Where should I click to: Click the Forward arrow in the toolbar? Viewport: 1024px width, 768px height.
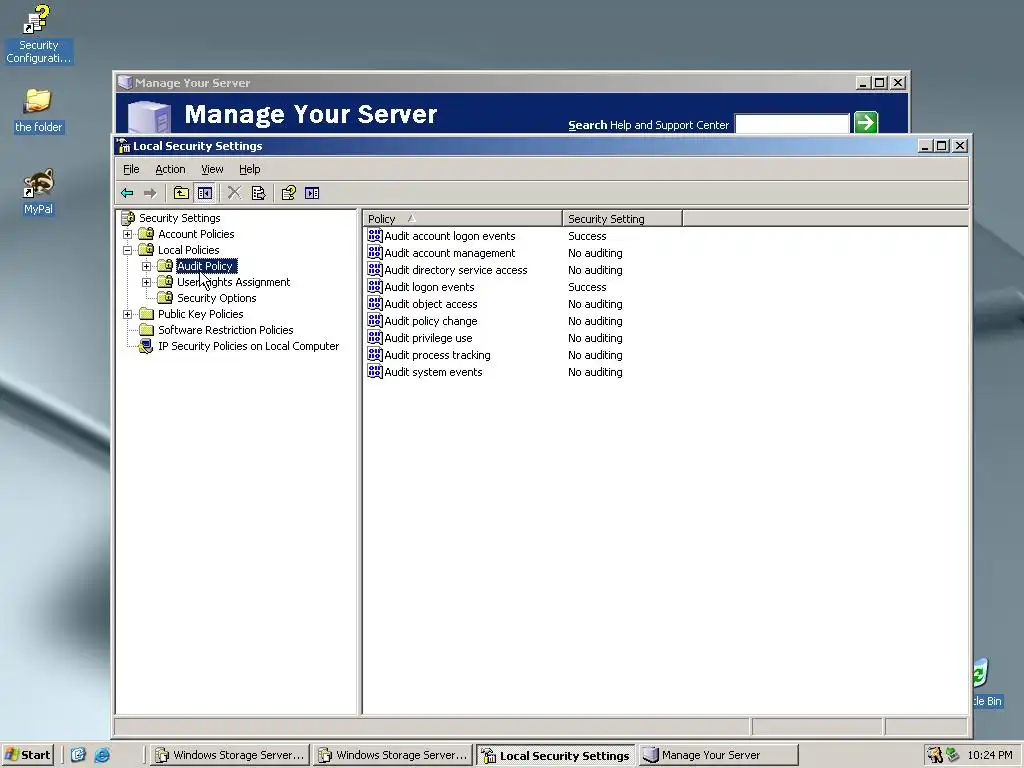pyautogui.click(x=150, y=193)
